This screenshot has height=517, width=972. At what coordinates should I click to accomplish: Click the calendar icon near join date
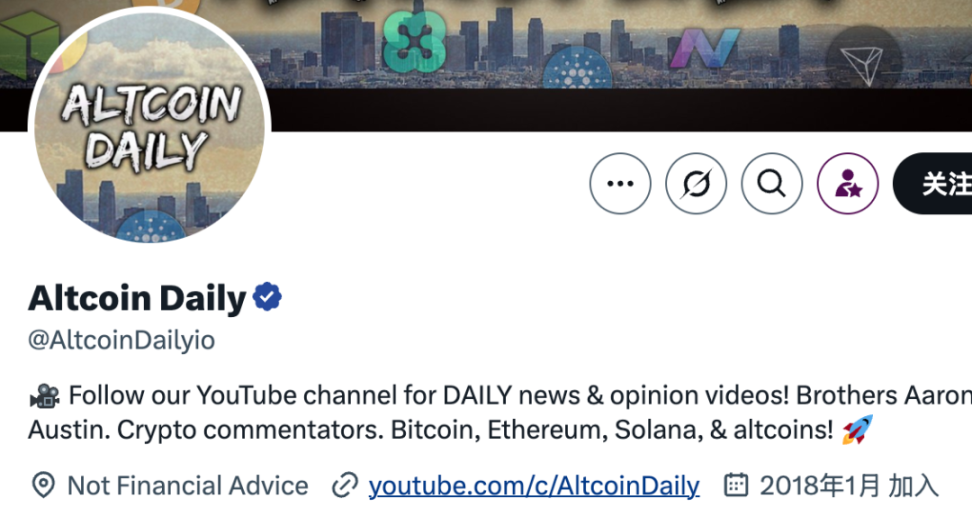point(736,485)
